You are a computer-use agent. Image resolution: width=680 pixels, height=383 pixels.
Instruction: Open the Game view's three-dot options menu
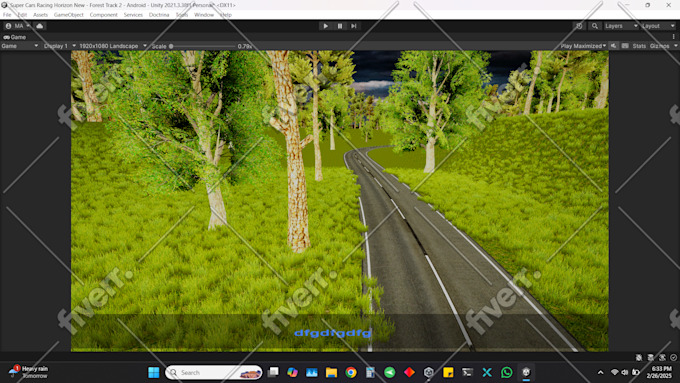pyautogui.click(x=673, y=37)
